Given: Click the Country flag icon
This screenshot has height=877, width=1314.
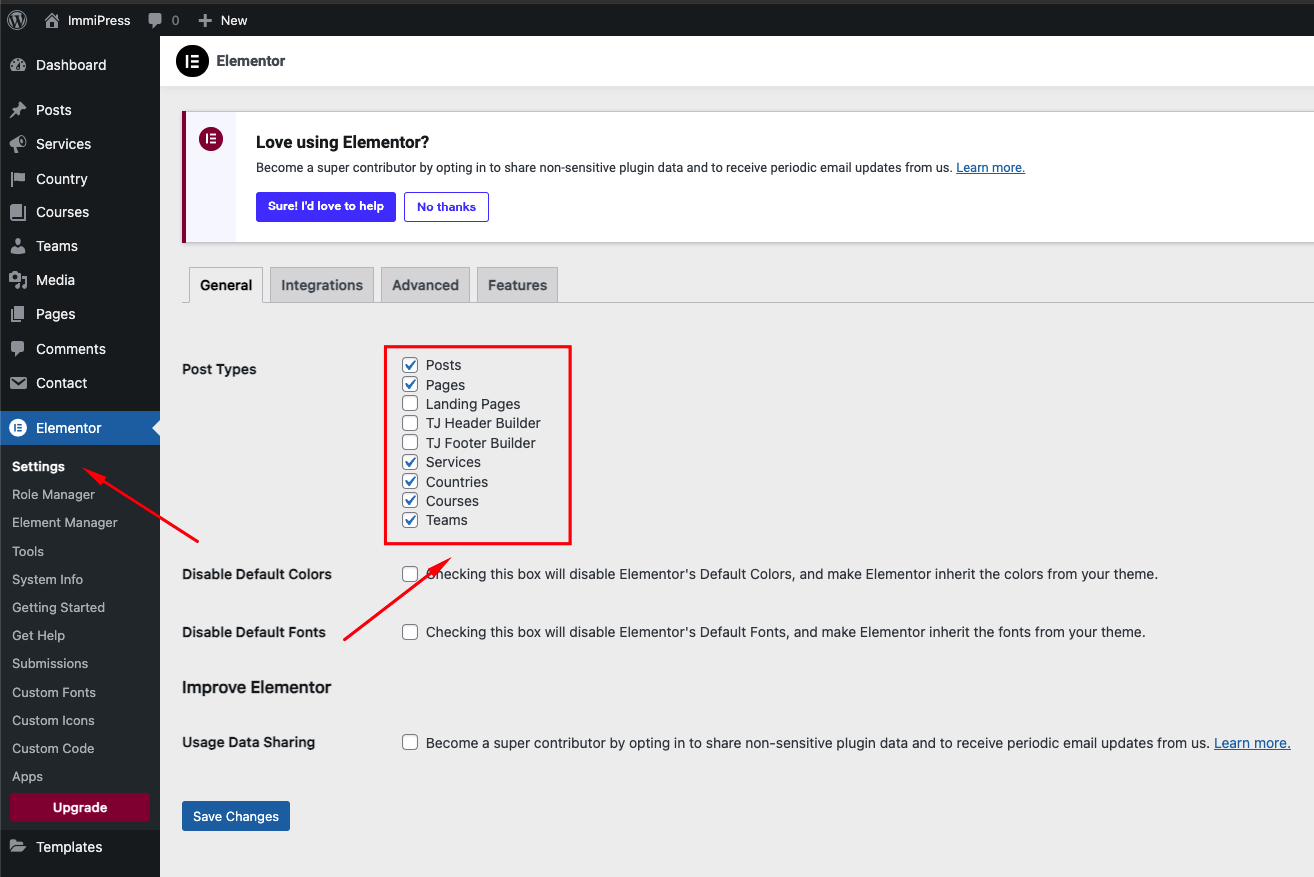Looking at the screenshot, I should pyautogui.click(x=18, y=179).
